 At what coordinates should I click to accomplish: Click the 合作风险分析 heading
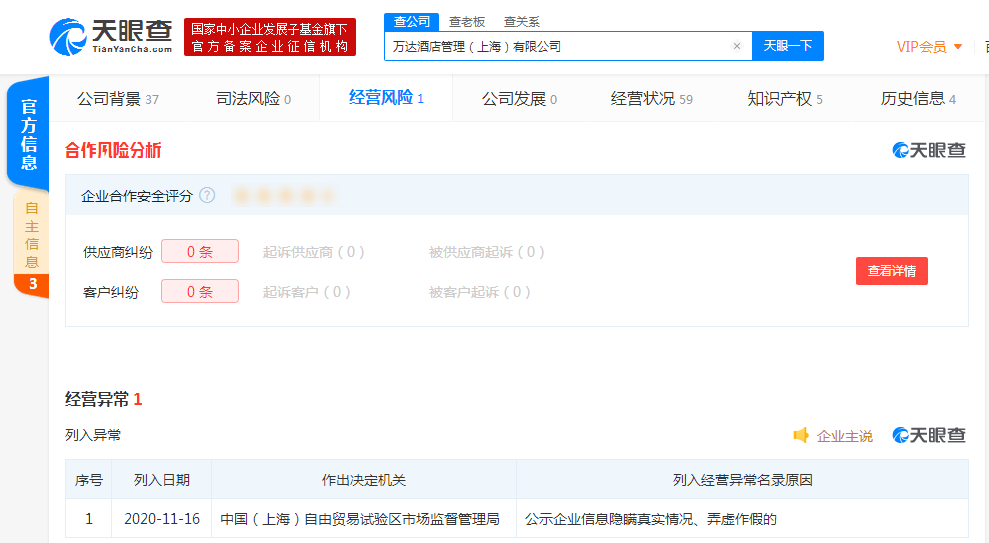pyautogui.click(x=114, y=150)
